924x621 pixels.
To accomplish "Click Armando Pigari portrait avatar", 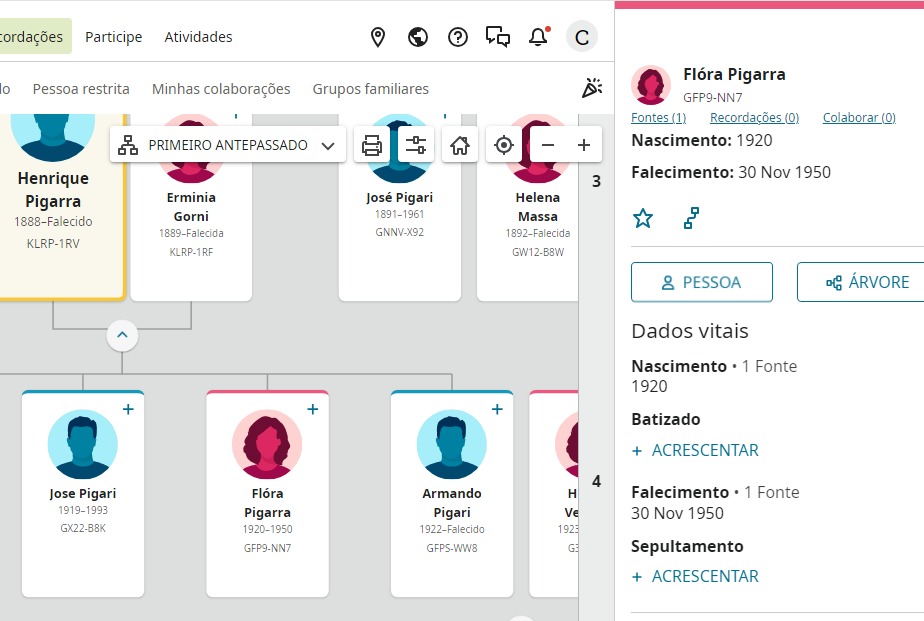I will (451, 444).
